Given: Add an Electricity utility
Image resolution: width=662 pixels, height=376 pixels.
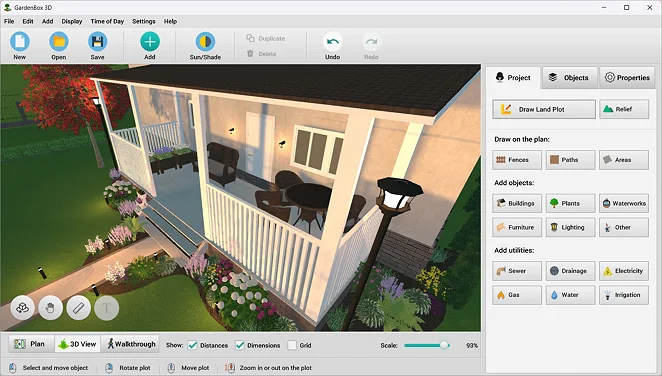Looking at the screenshot, I should click(624, 271).
